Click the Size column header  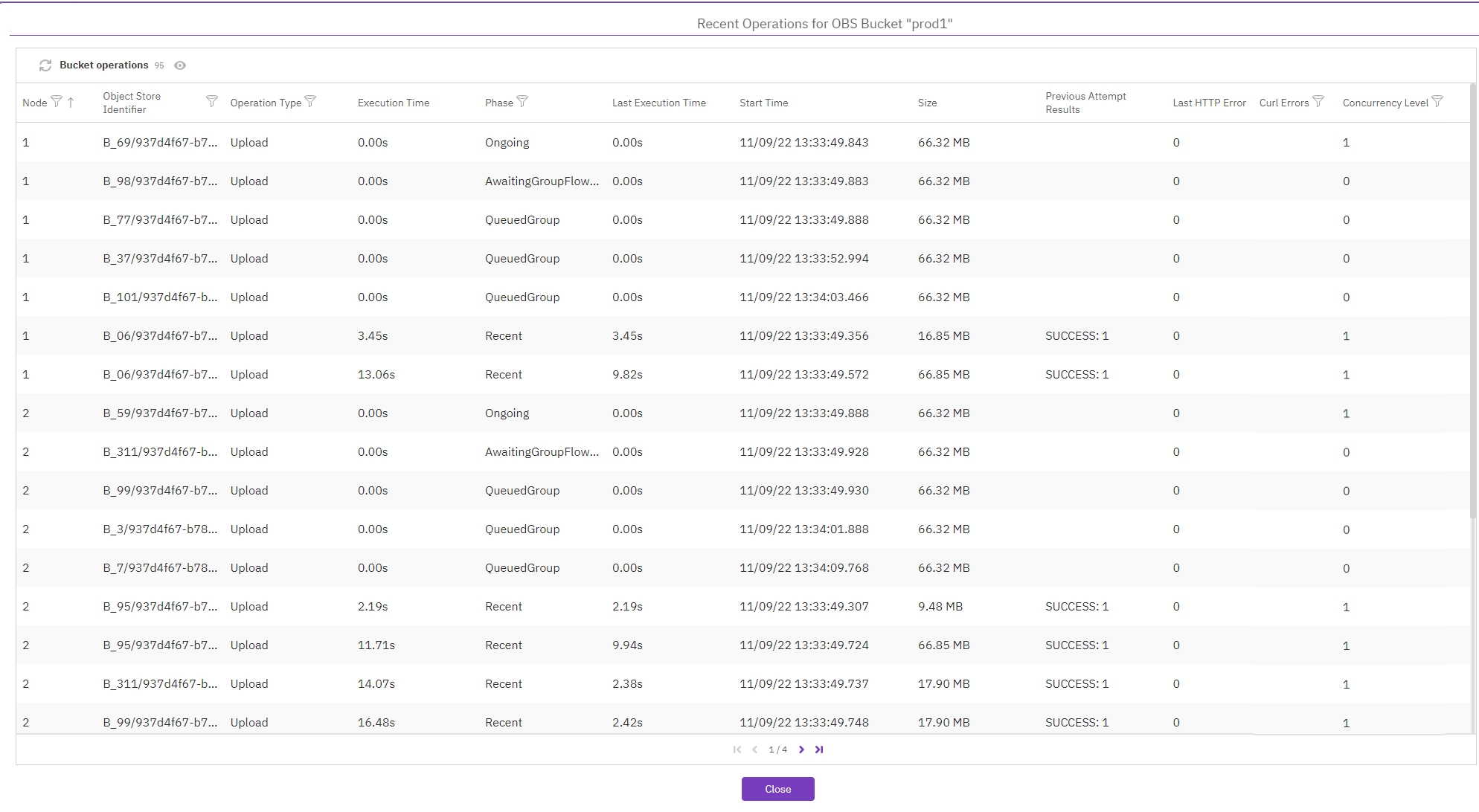point(927,103)
